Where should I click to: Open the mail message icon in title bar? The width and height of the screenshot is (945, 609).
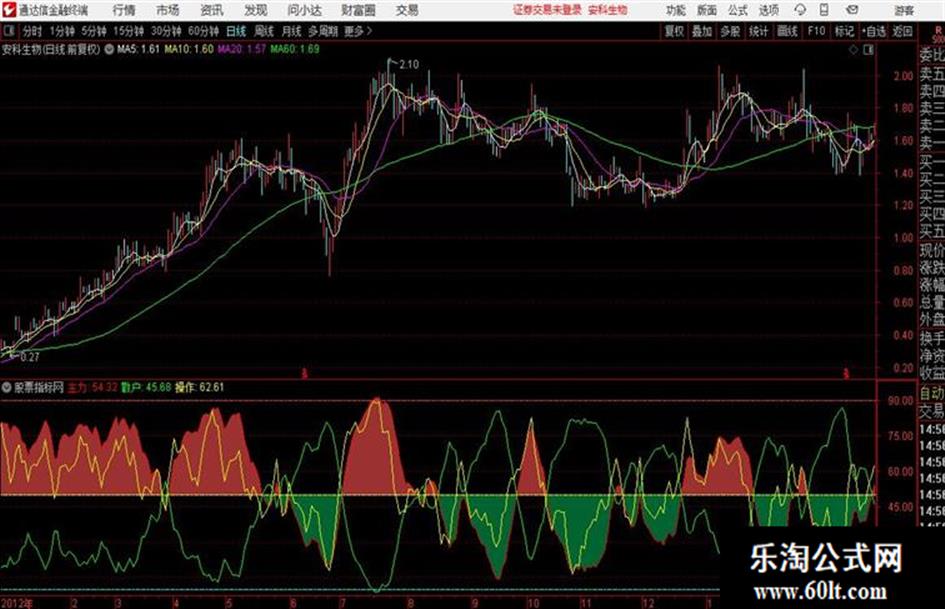(x=852, y=10)
